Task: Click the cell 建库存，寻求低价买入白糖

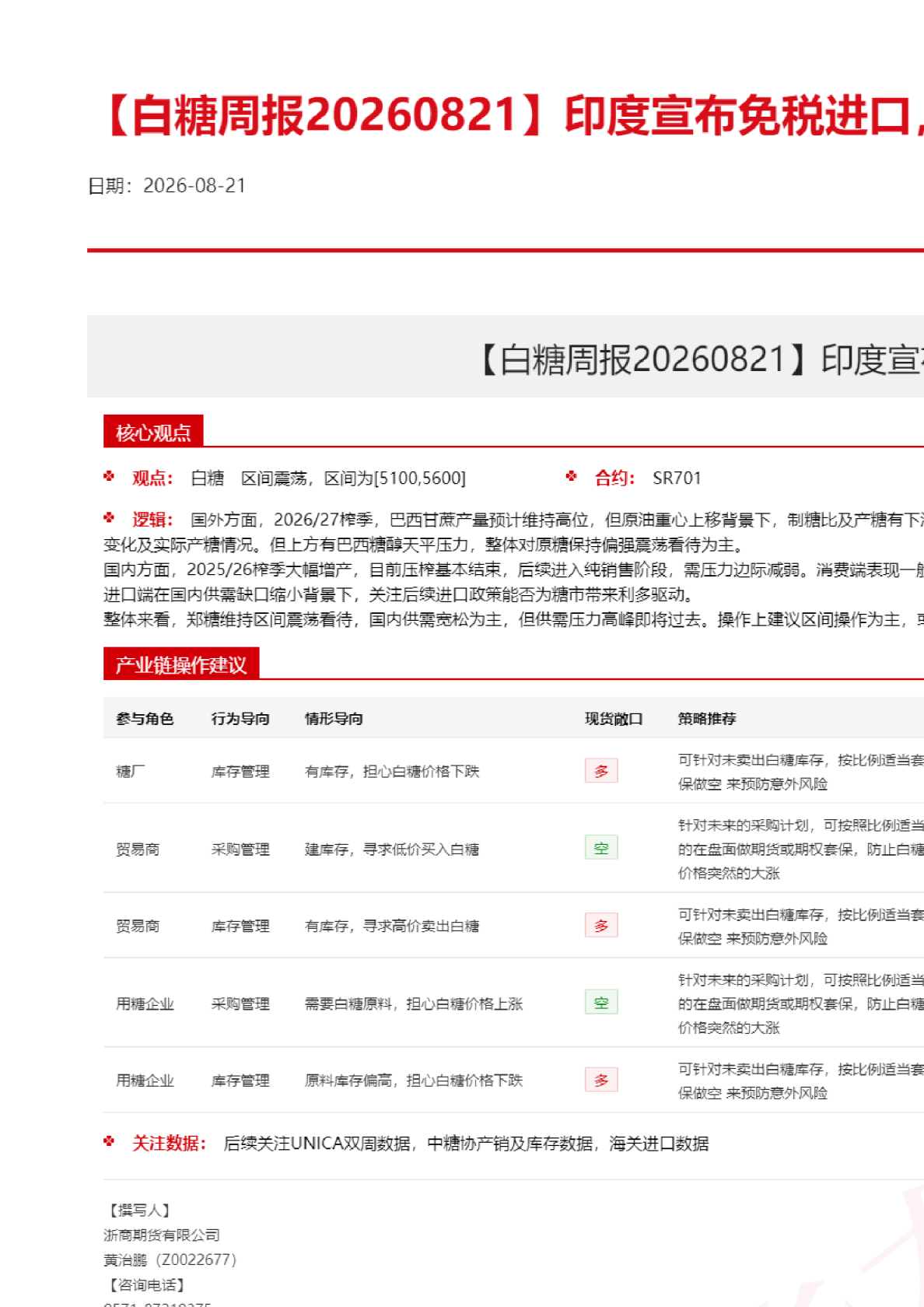Action: 392,849
